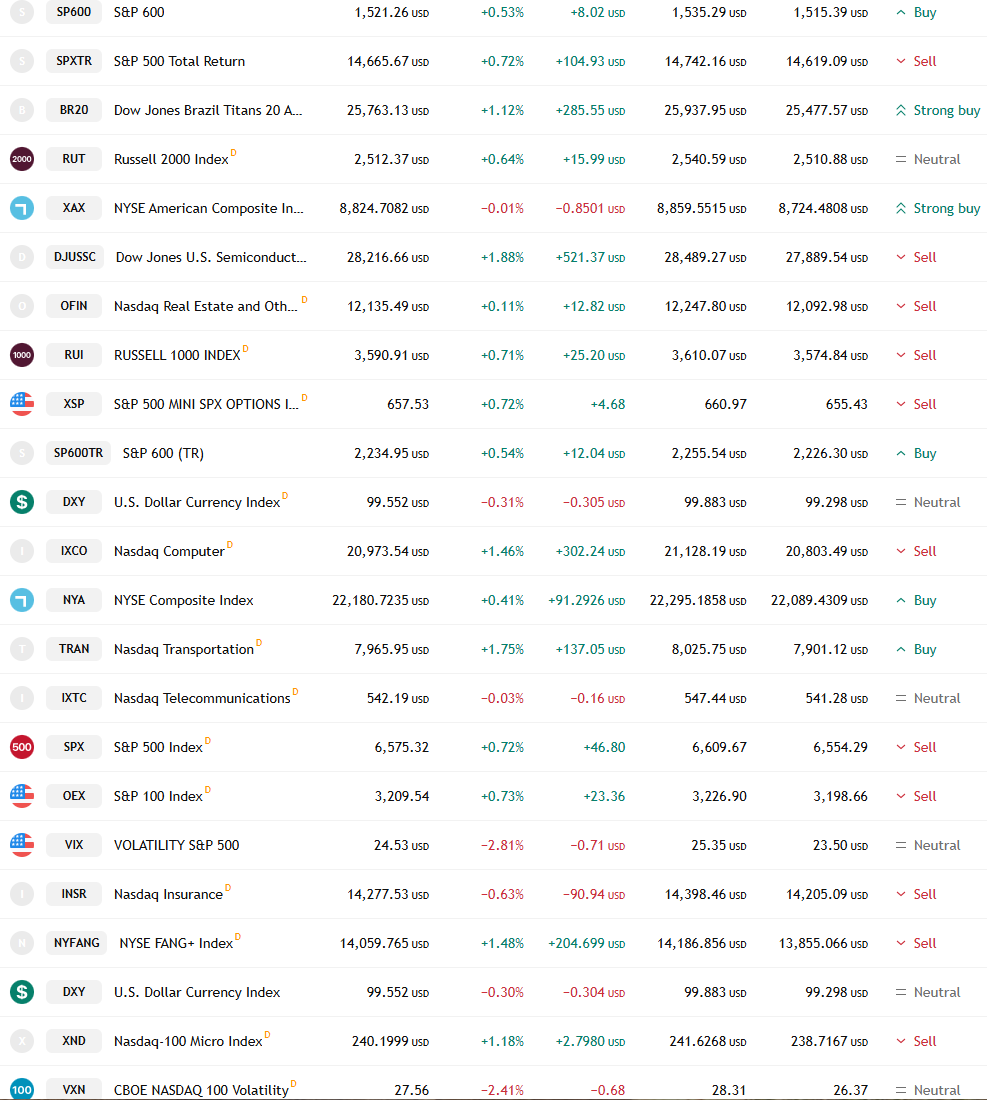Viewport: 987px width, 1100px height.
Task: Click price 28,216.66 USD for DJUSSC
Action: tap(388, 257)
